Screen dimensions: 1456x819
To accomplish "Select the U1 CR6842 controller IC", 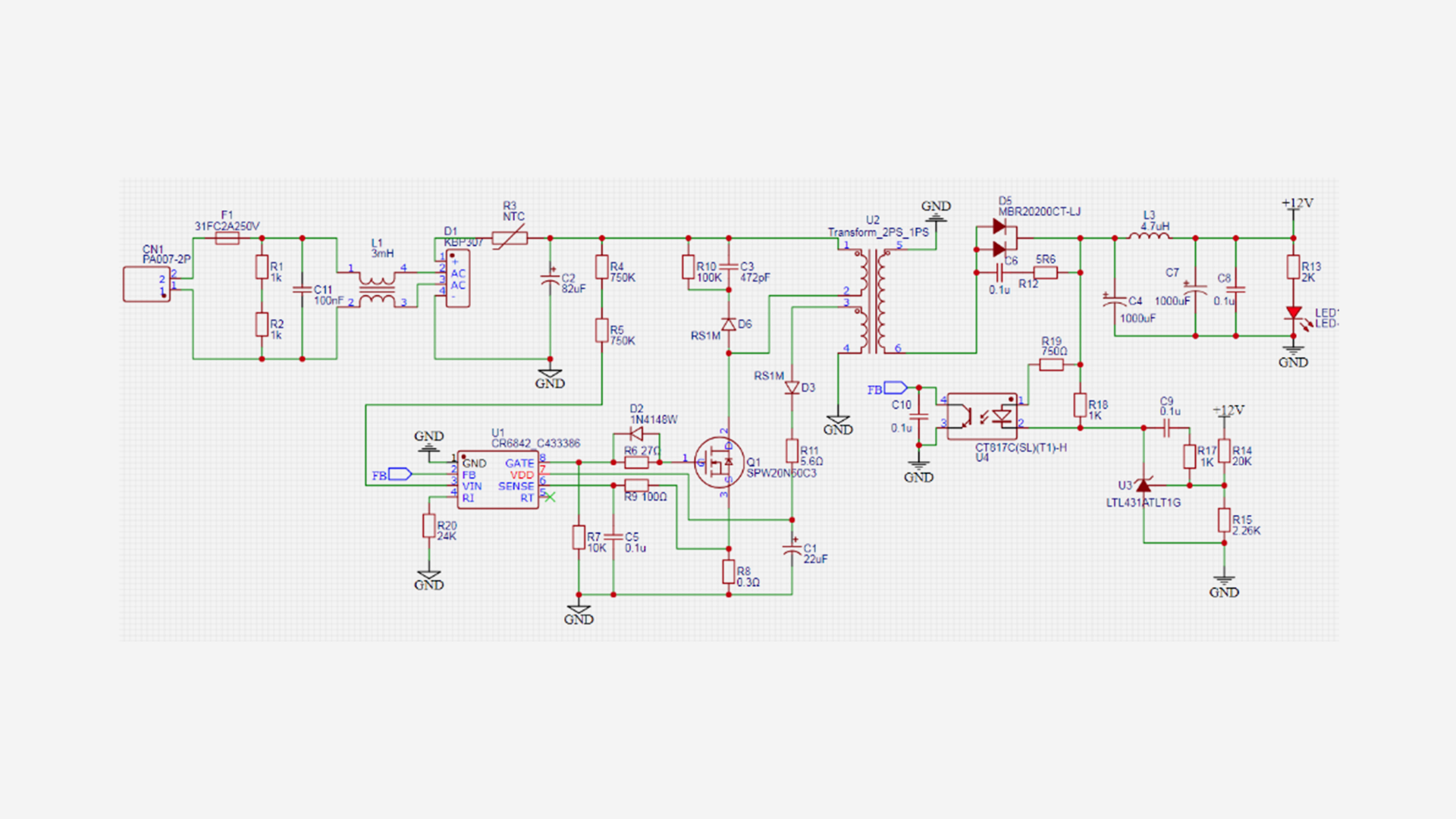I will click(497, 480).
